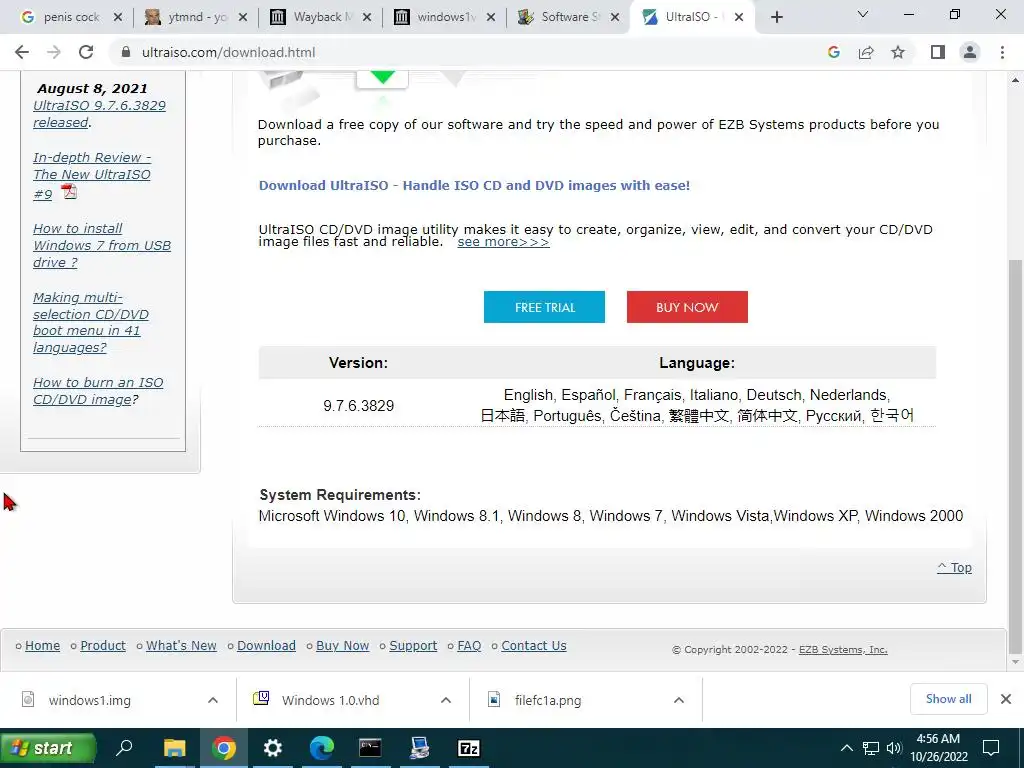Show hidden system tray icons
Screen dimensions: 1024x768
coord(846,748)
